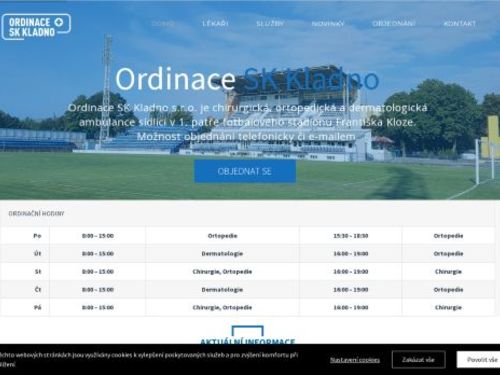Go to the SLUŽBY page
The height and width of the screenshot is (375, 500).
(x=270, y=24)
